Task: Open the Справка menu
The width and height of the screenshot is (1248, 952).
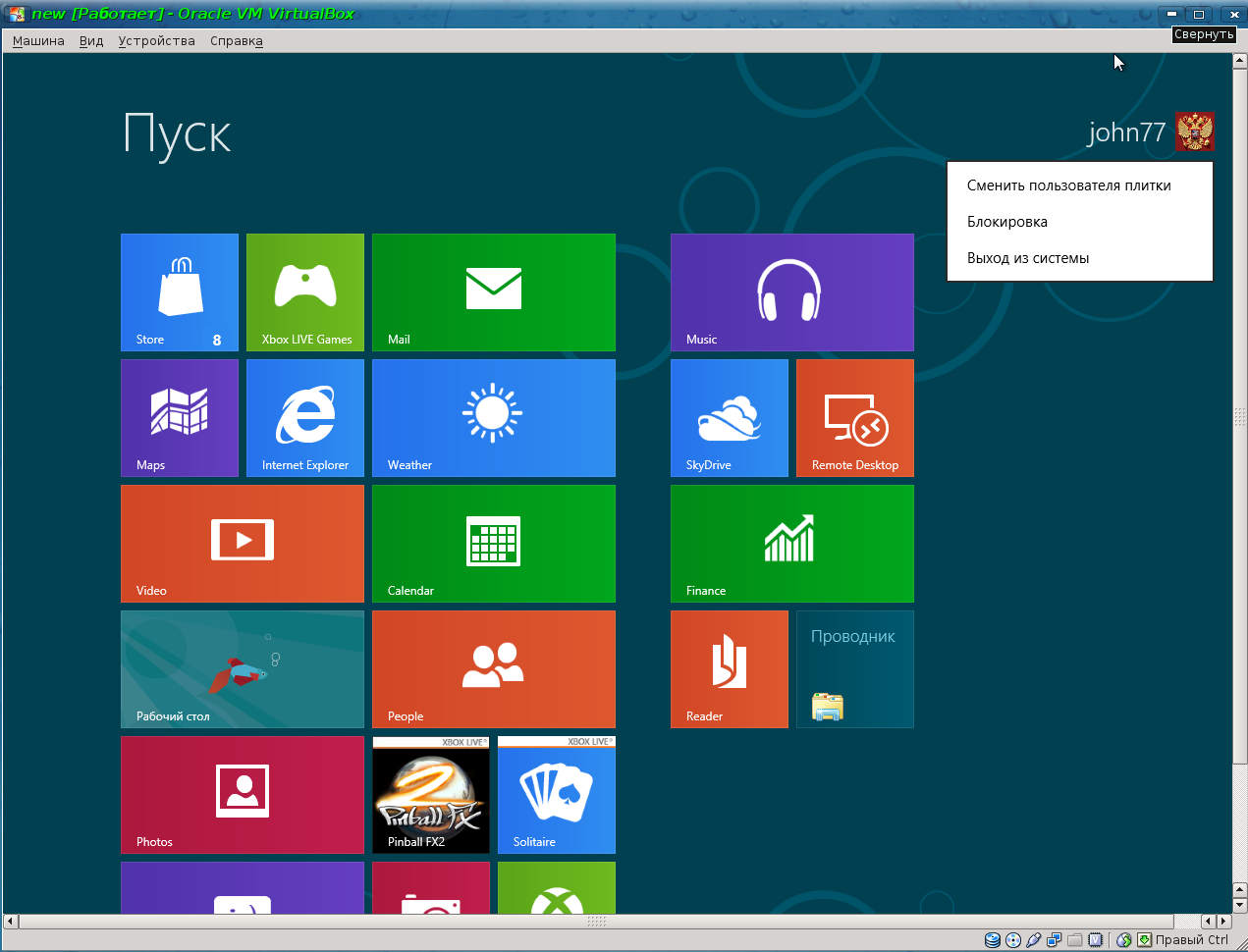Action: pyautogui.click(x=237, y=41)
